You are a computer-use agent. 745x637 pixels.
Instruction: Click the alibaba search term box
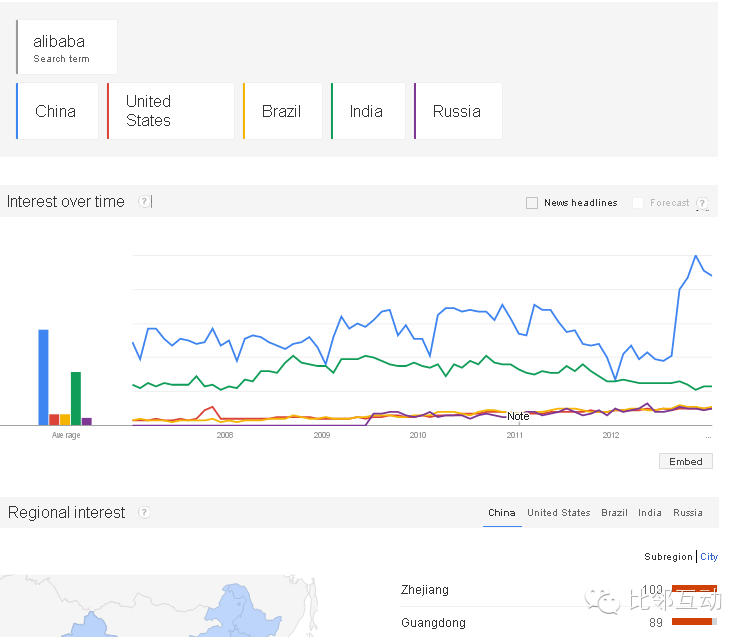tap(67, 47)
